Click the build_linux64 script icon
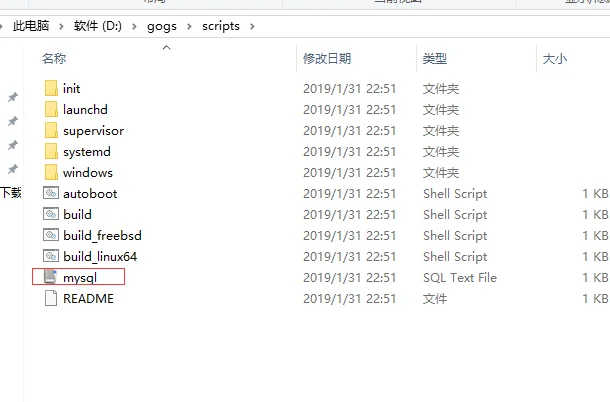610x402 pixels. click(x=51, y=256)
